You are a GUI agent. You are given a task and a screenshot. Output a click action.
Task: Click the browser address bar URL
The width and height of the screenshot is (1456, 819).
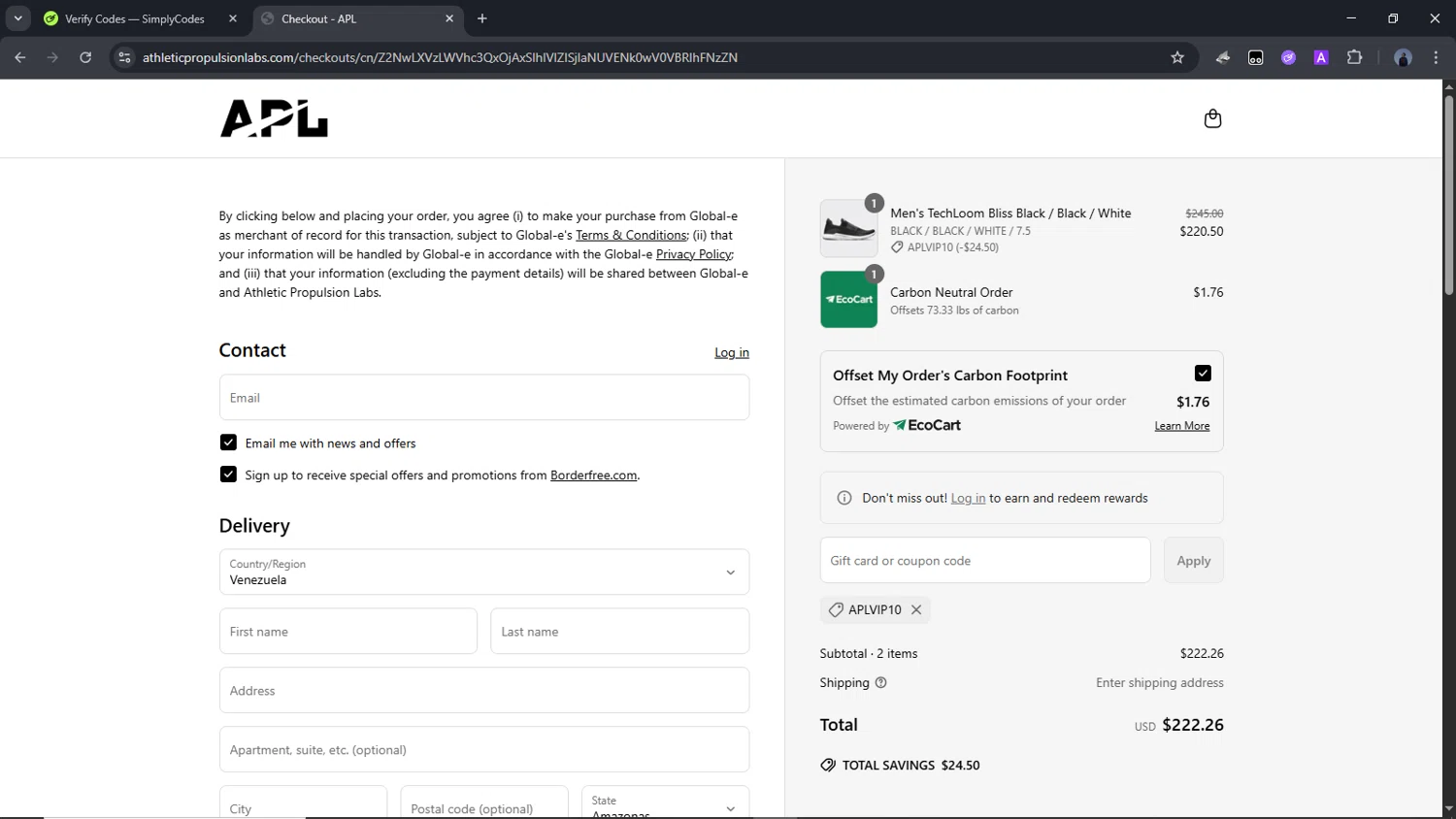click(440, 57)
